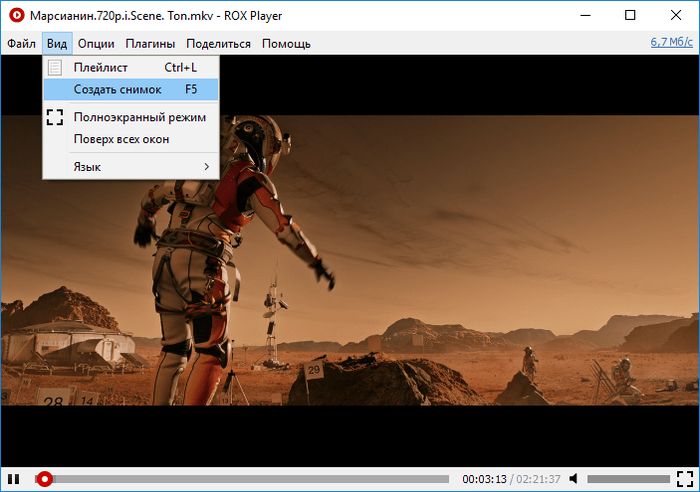
Task: Open the Плагины menu
Action: point(150,43)
